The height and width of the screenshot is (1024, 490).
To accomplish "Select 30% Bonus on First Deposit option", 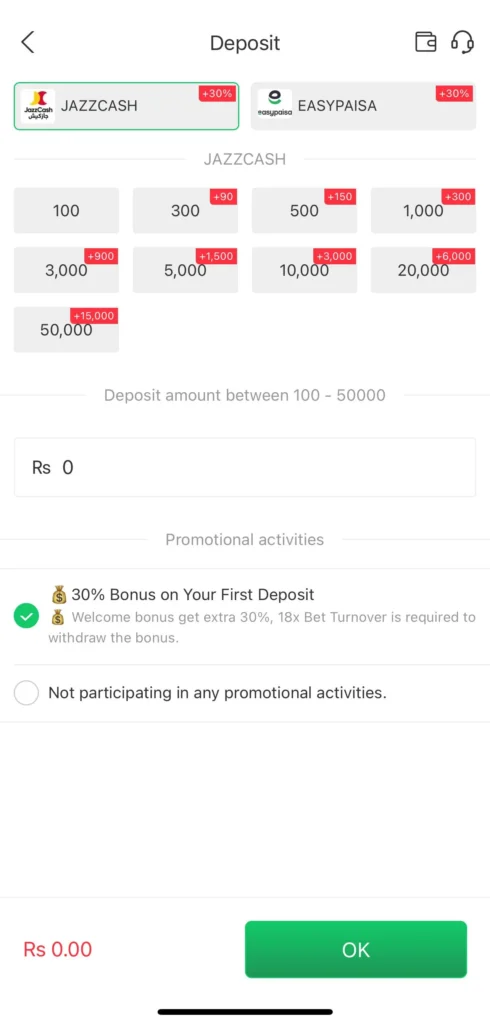I will point(27,616).
